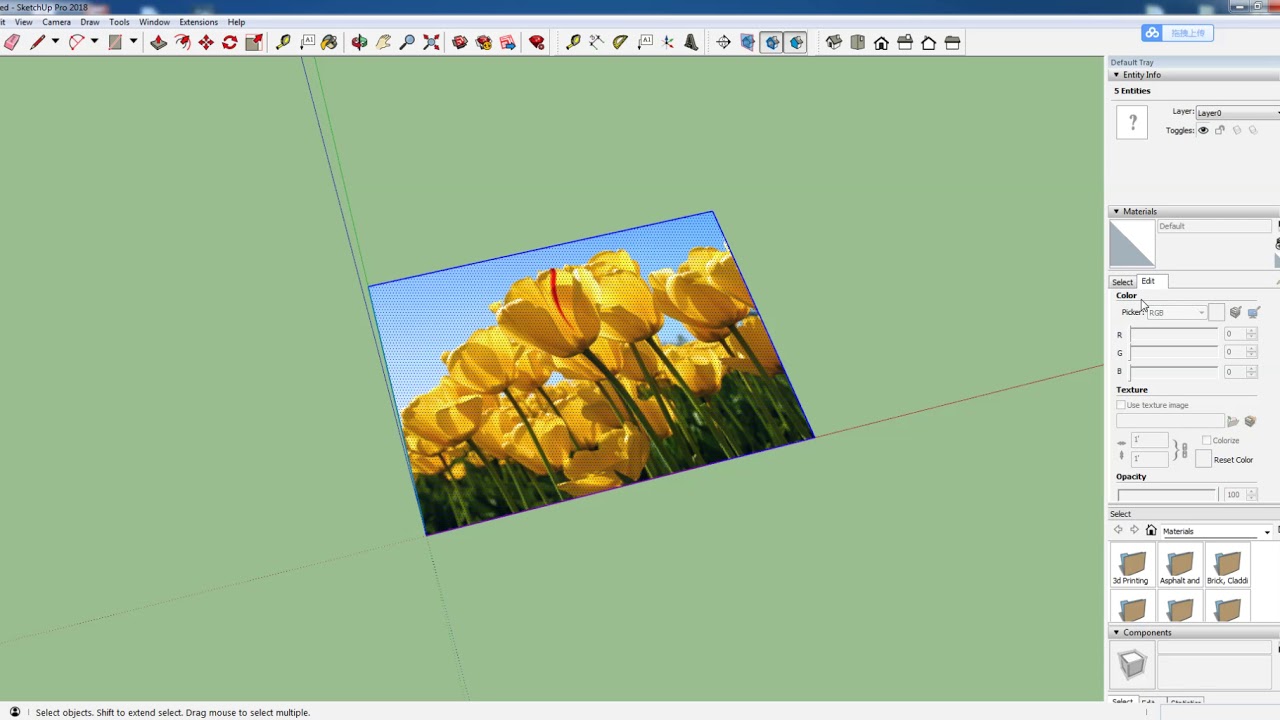Select the Arc tool

pyautogui.click(x=76, y=42)
